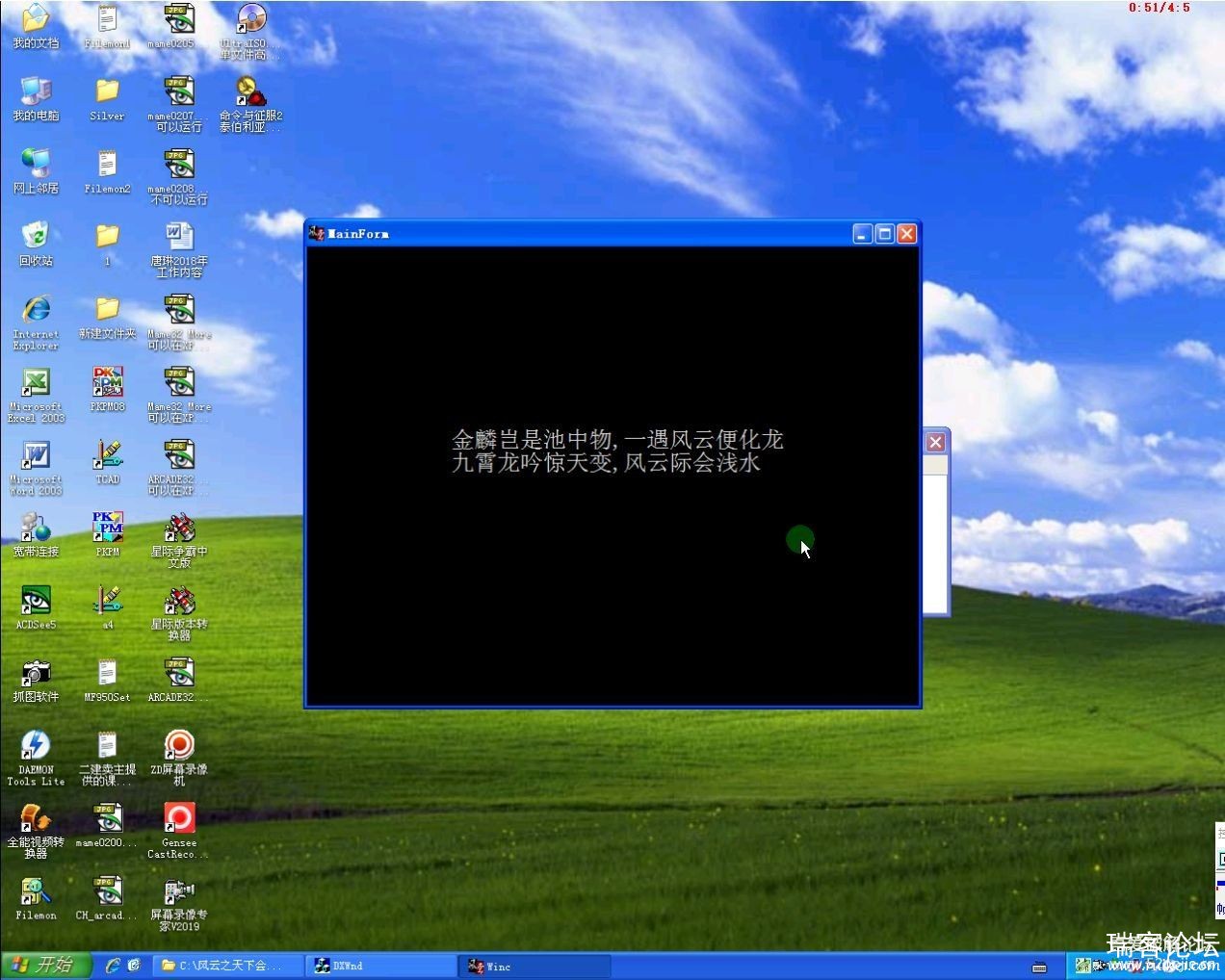Select the mame0200 JPG image
The image size is (1225, 980).
click(x=107, y=826)
